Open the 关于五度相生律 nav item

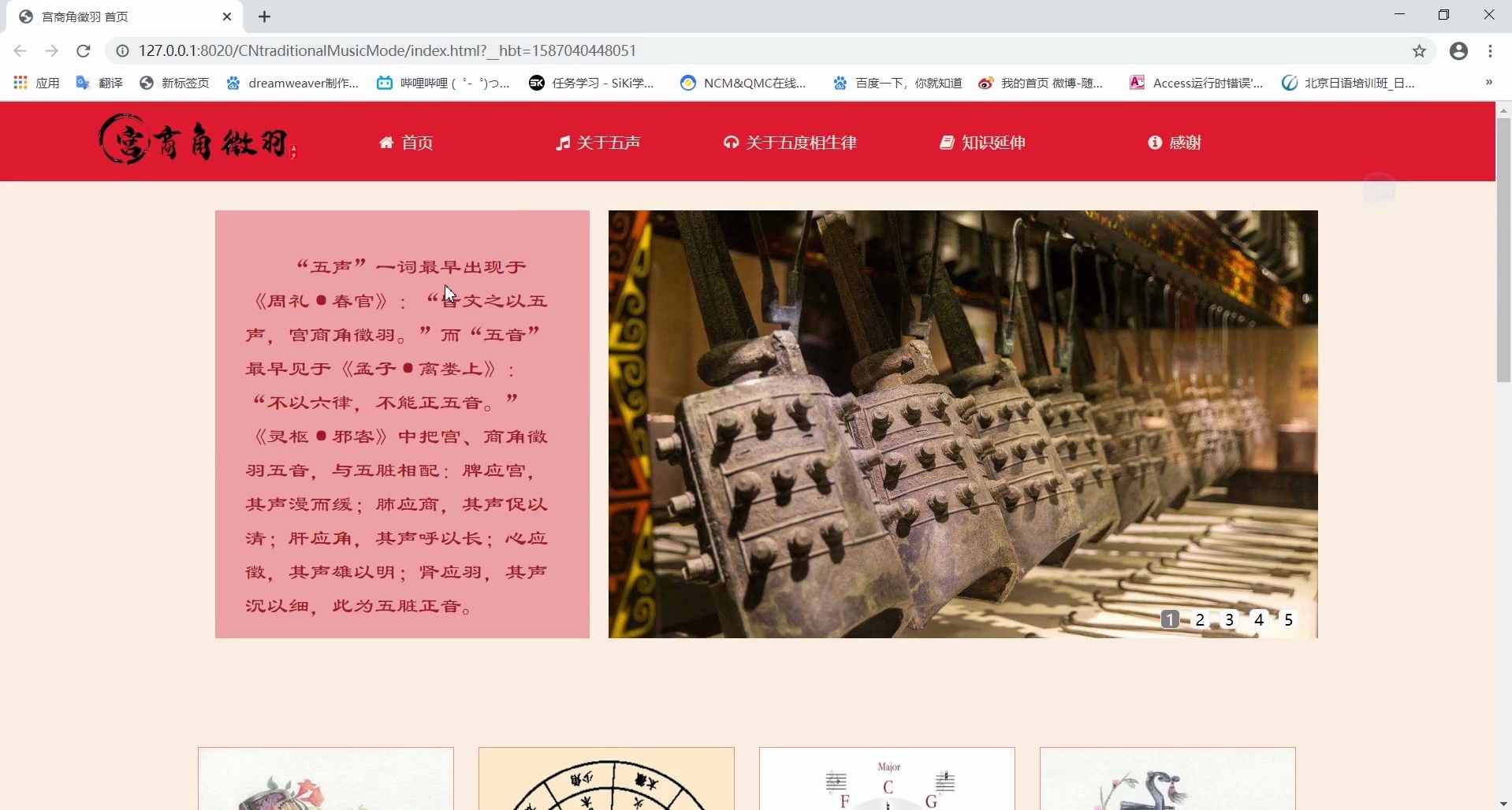pos(790,143)
